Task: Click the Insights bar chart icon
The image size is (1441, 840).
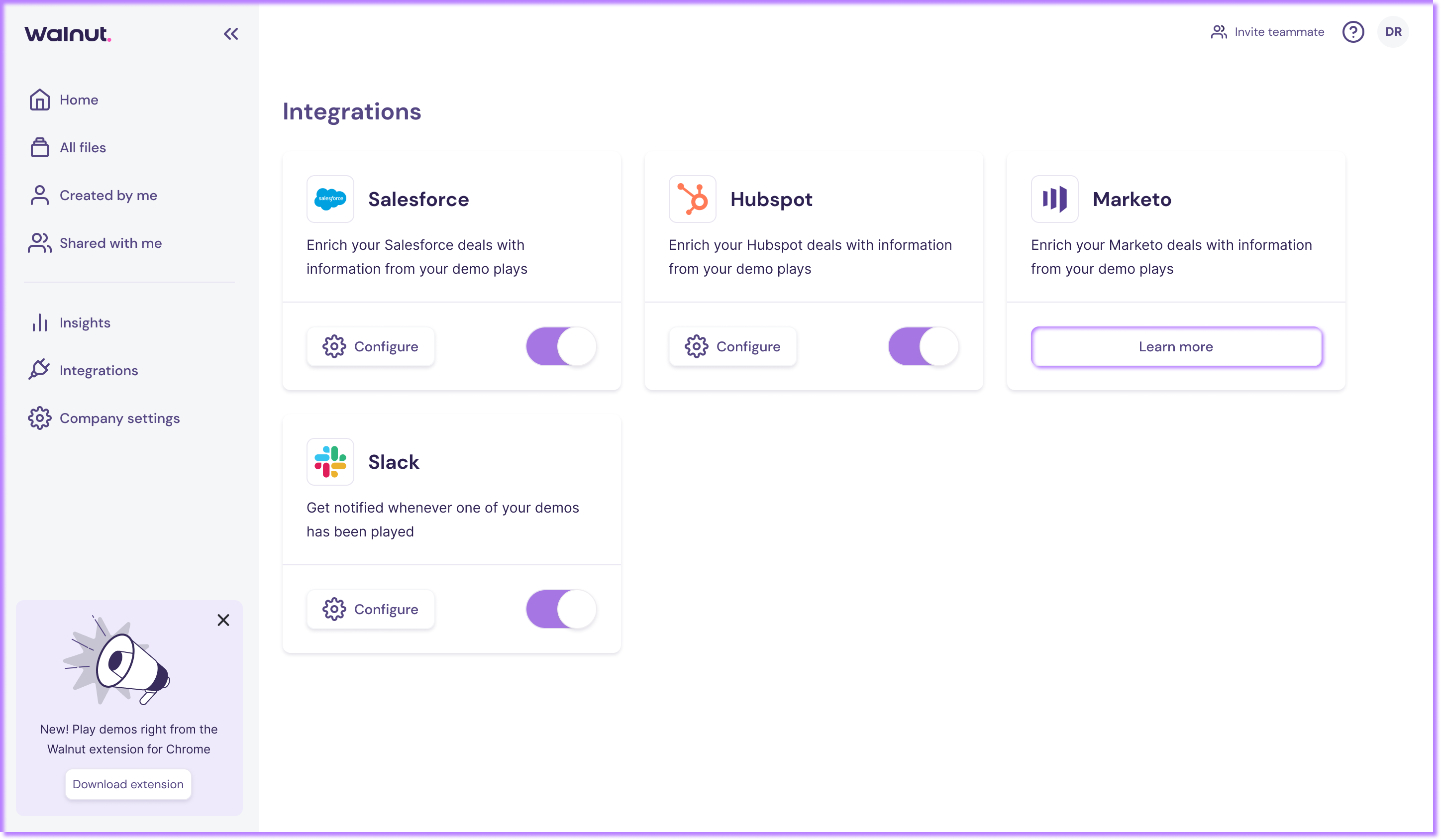Action: 39,322
